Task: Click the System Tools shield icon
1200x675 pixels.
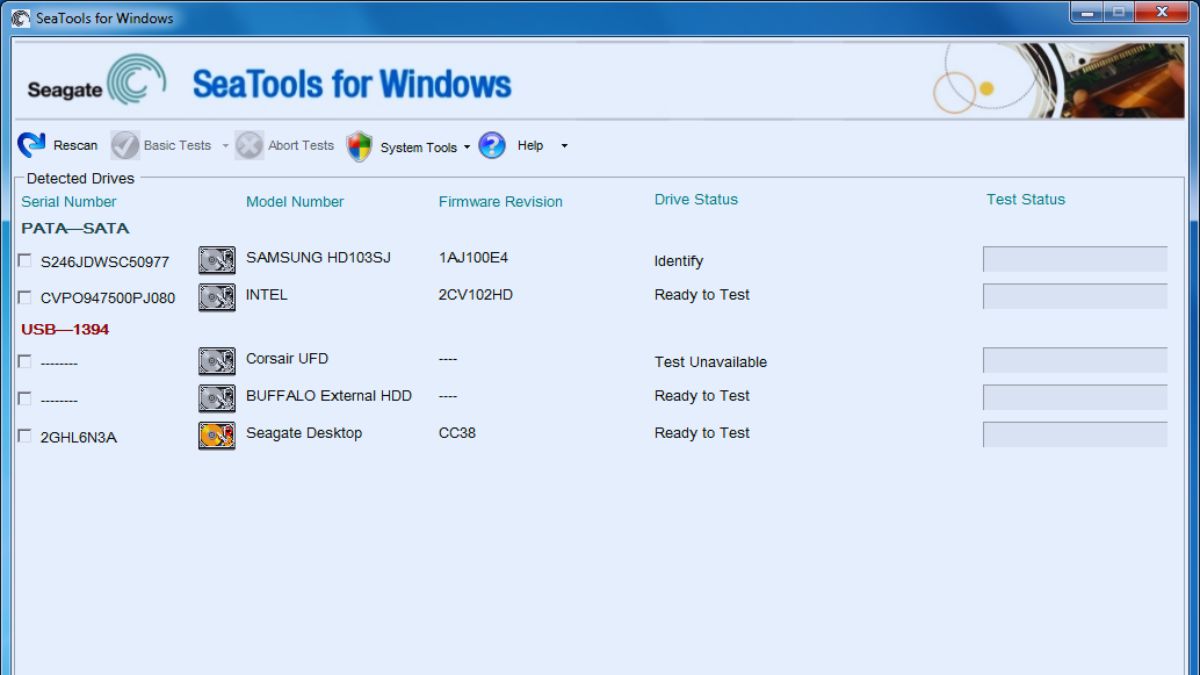Action: click(x=359, y=147)
